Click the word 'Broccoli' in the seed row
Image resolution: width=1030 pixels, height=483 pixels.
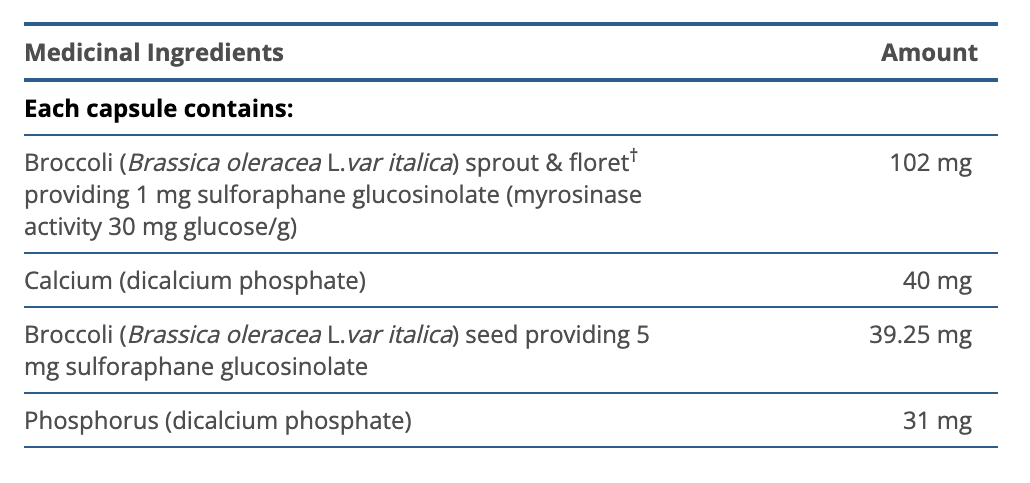click(67, 335)
